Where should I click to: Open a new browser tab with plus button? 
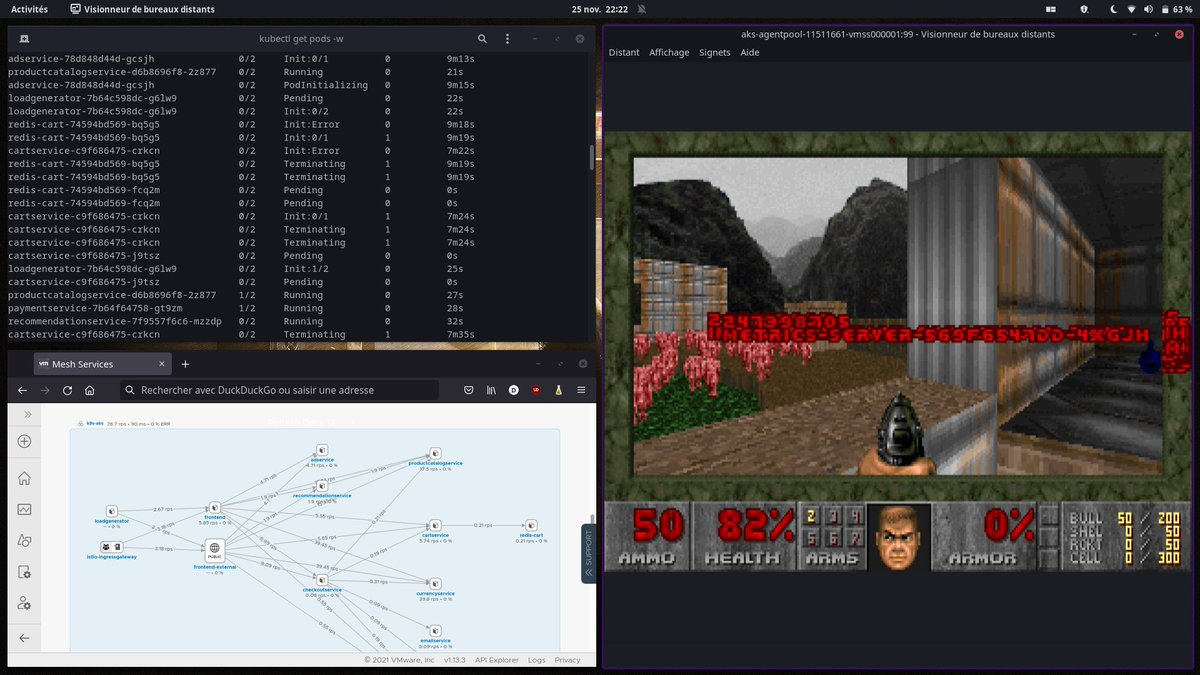tap(185, 364)
